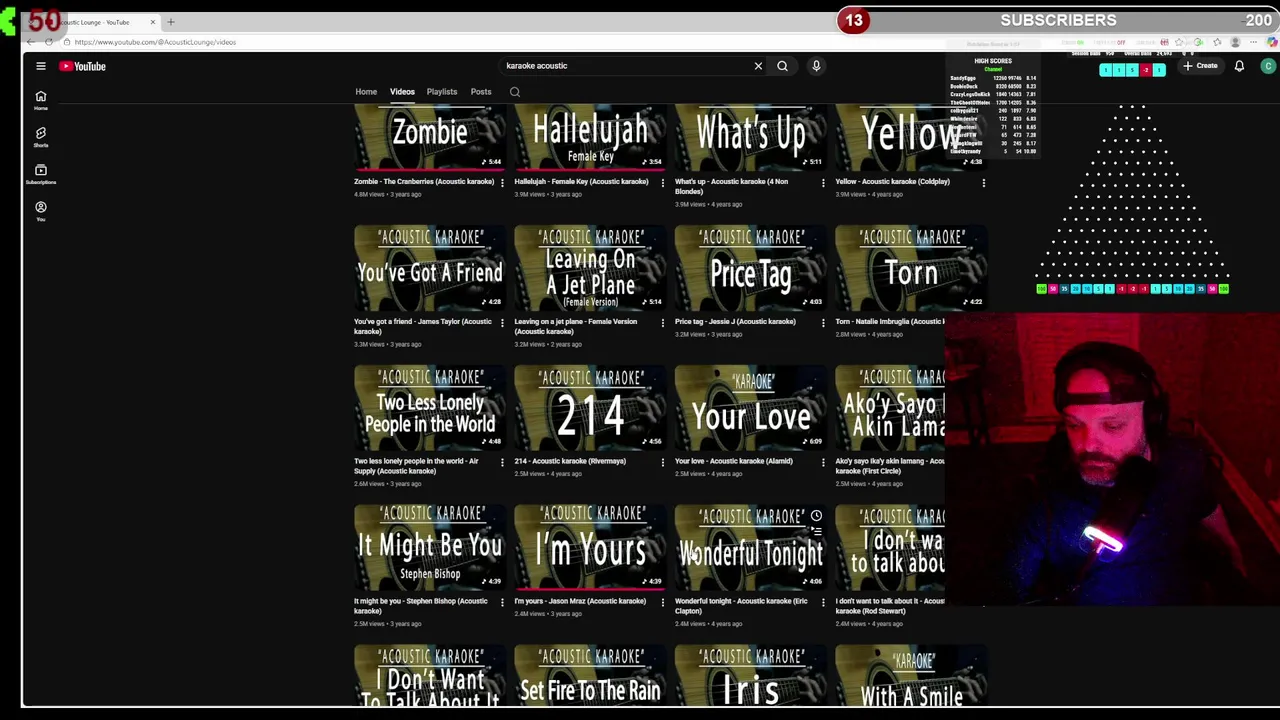
Task: Open more actions for 214 video
Action: 662,463
